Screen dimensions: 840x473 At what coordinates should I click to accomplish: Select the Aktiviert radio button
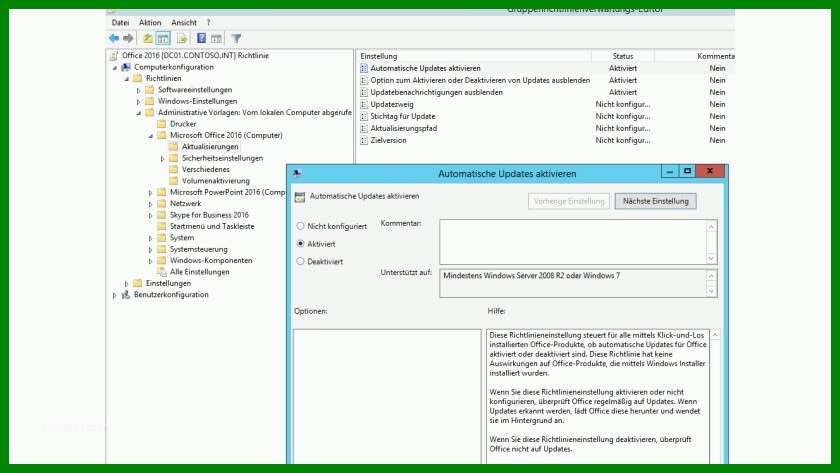tap(301, 244)
